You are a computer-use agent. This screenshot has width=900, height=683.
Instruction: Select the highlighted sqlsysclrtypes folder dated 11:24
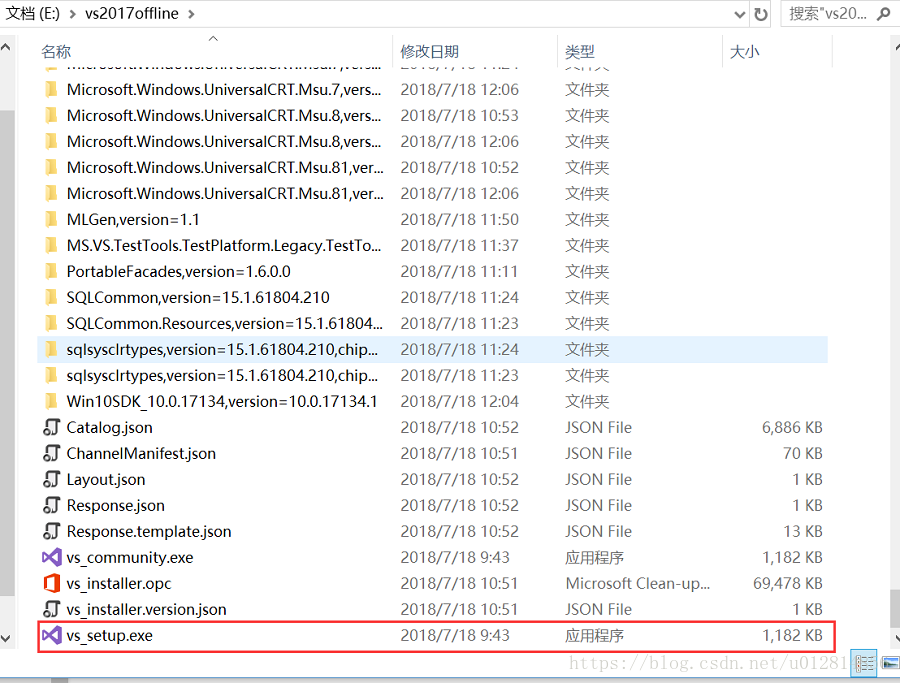click(x=432, y=349)
